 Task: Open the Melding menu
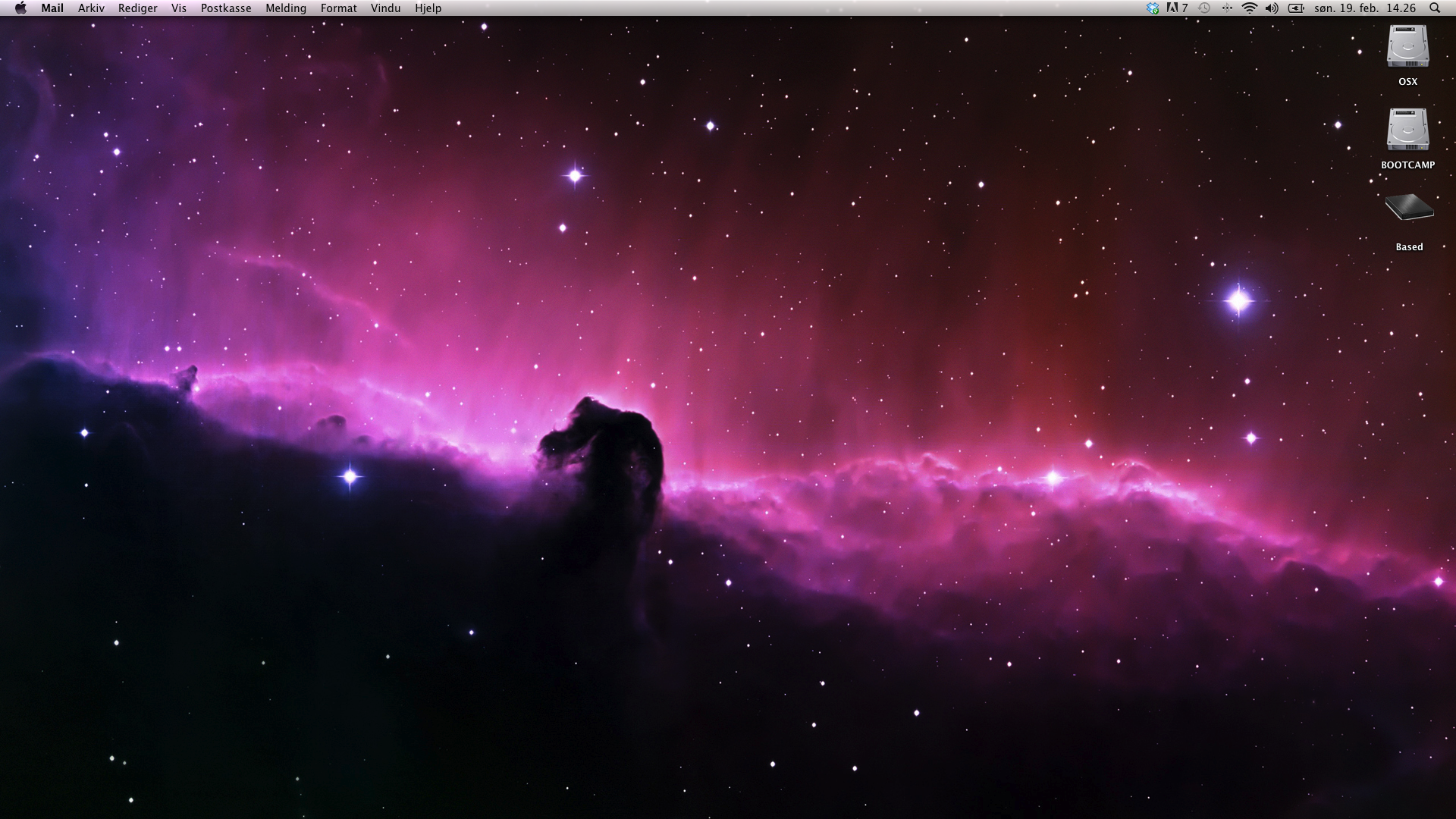286,8
